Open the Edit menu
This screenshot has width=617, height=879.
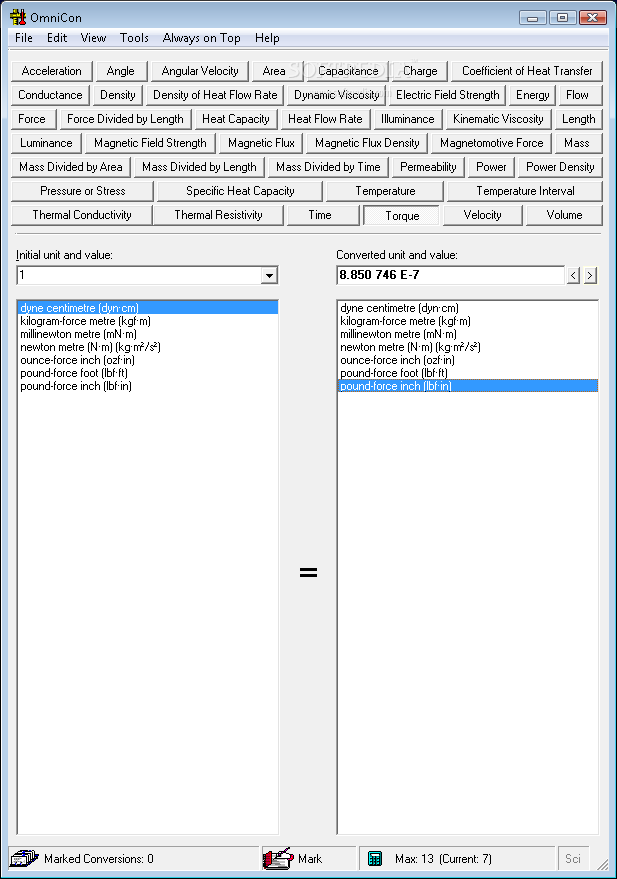click(x=57, y=38)
